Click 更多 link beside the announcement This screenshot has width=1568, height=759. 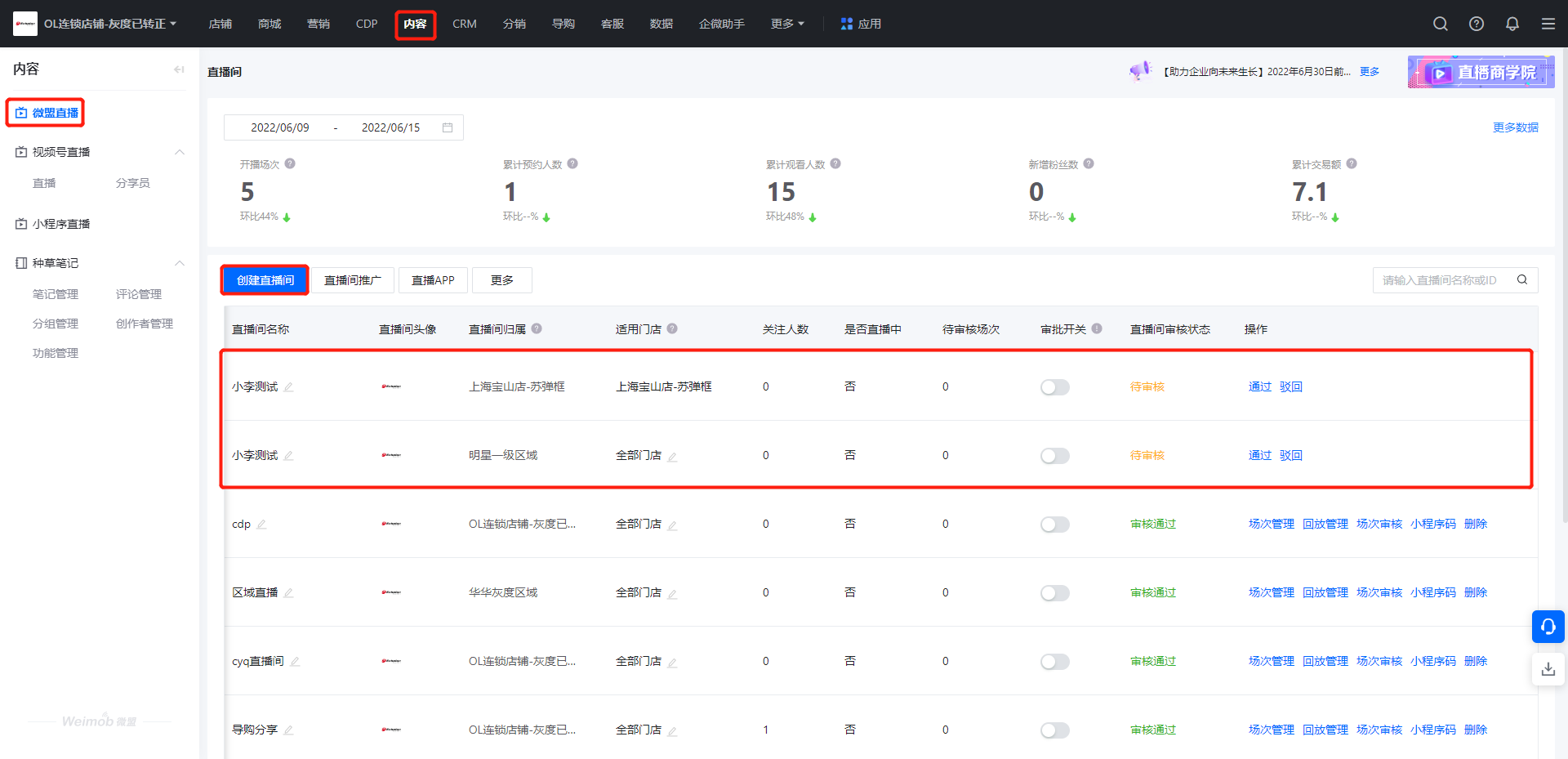pos(1370,72)
